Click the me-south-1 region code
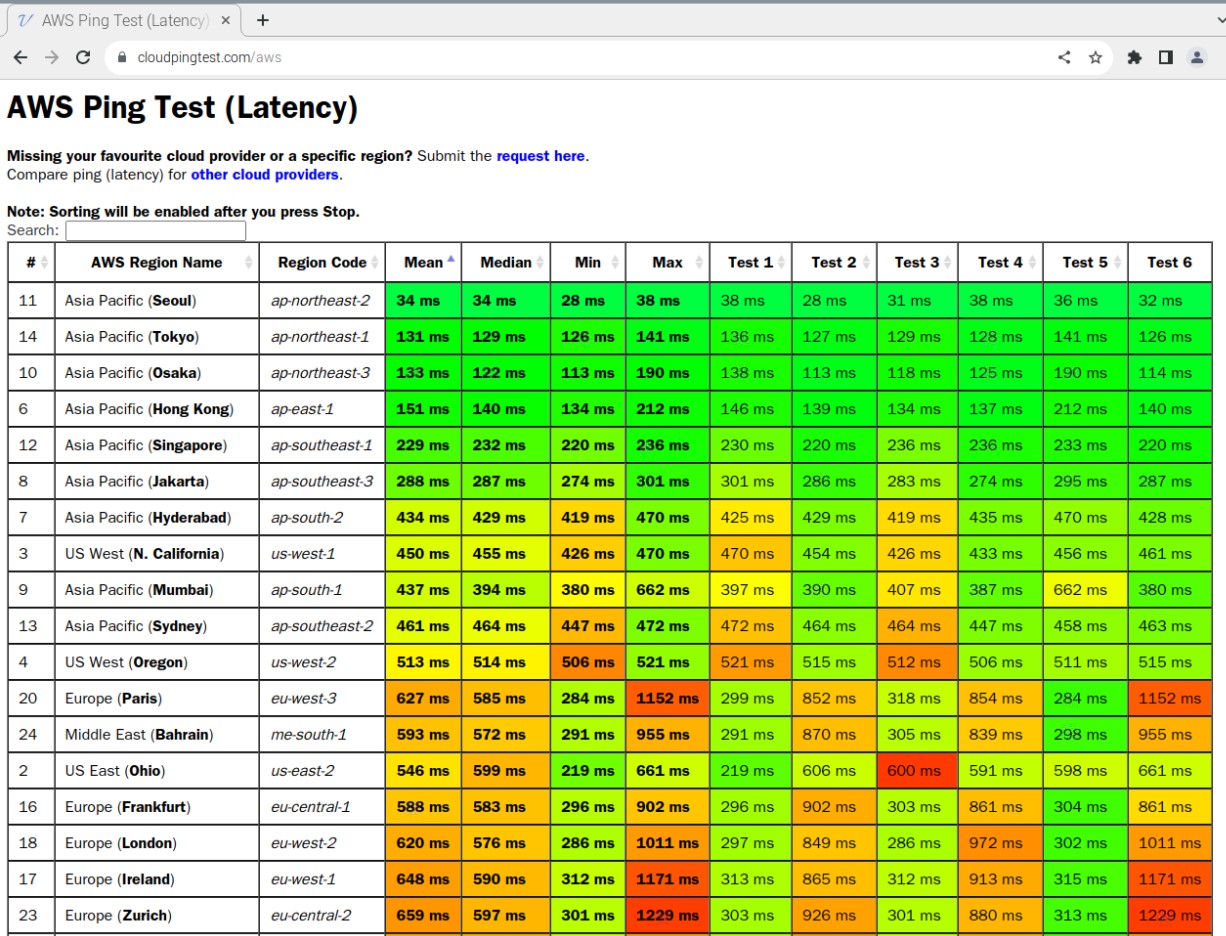 pos(309,734)
